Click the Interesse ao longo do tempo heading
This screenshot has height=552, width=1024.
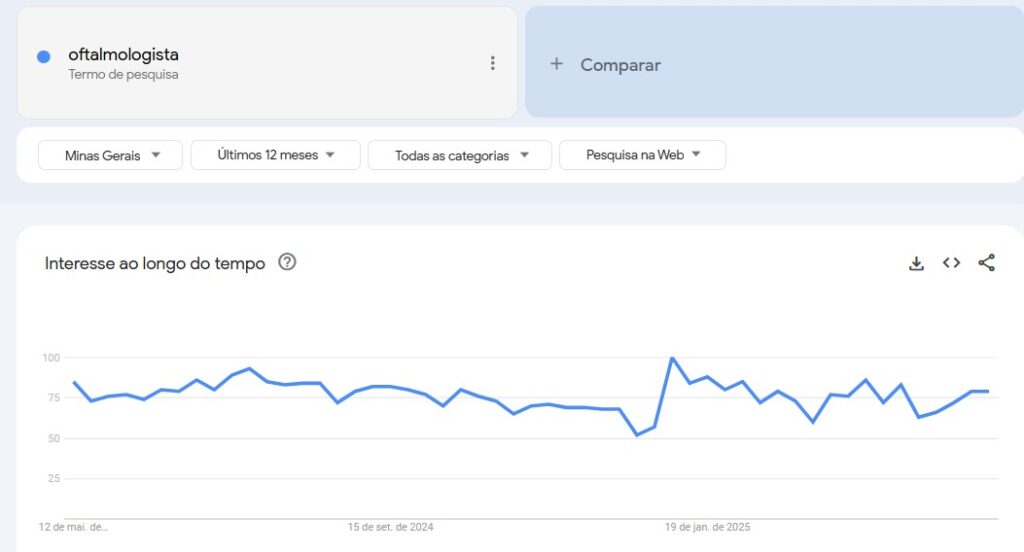tap(155, 263)
